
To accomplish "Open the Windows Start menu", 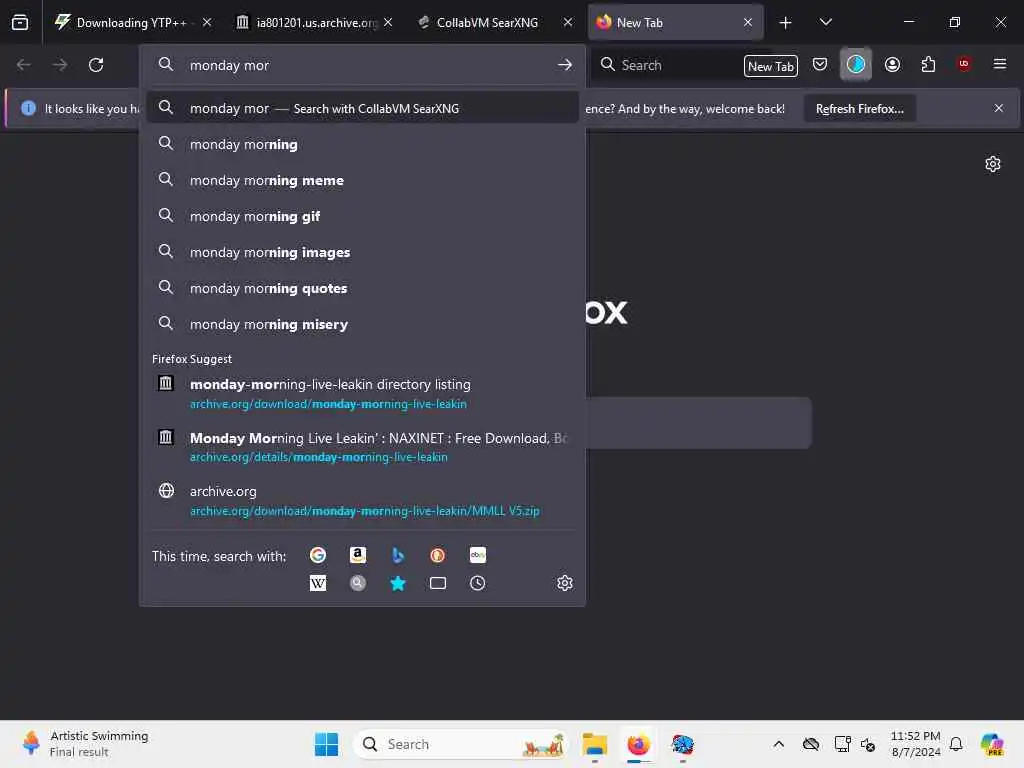I will (x=326, y=744).
